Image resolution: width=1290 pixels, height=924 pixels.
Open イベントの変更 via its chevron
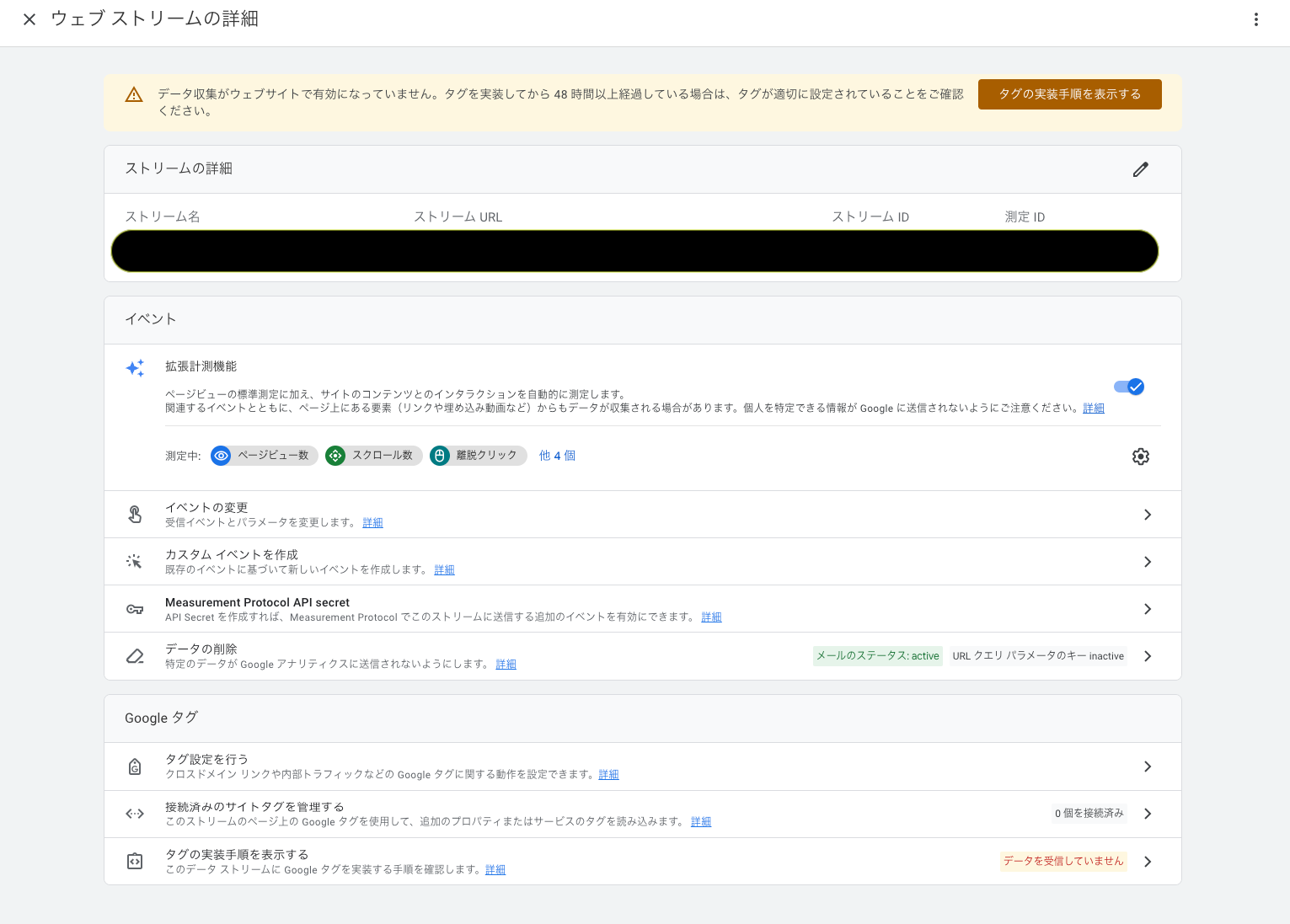point(1147,514)
